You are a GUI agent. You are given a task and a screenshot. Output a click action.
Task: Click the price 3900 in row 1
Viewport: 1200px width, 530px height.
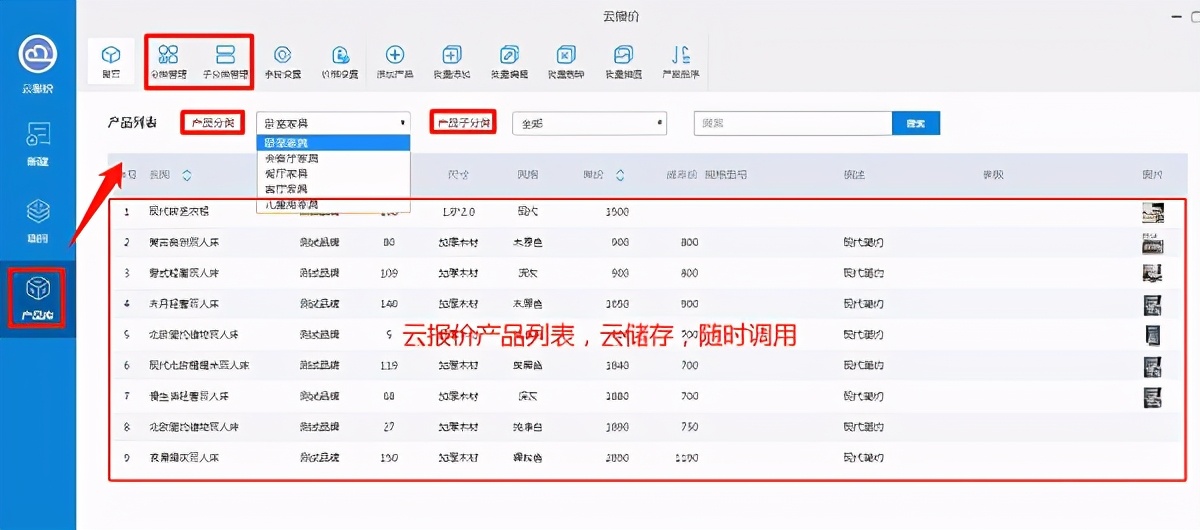click(x=616, y=212)
